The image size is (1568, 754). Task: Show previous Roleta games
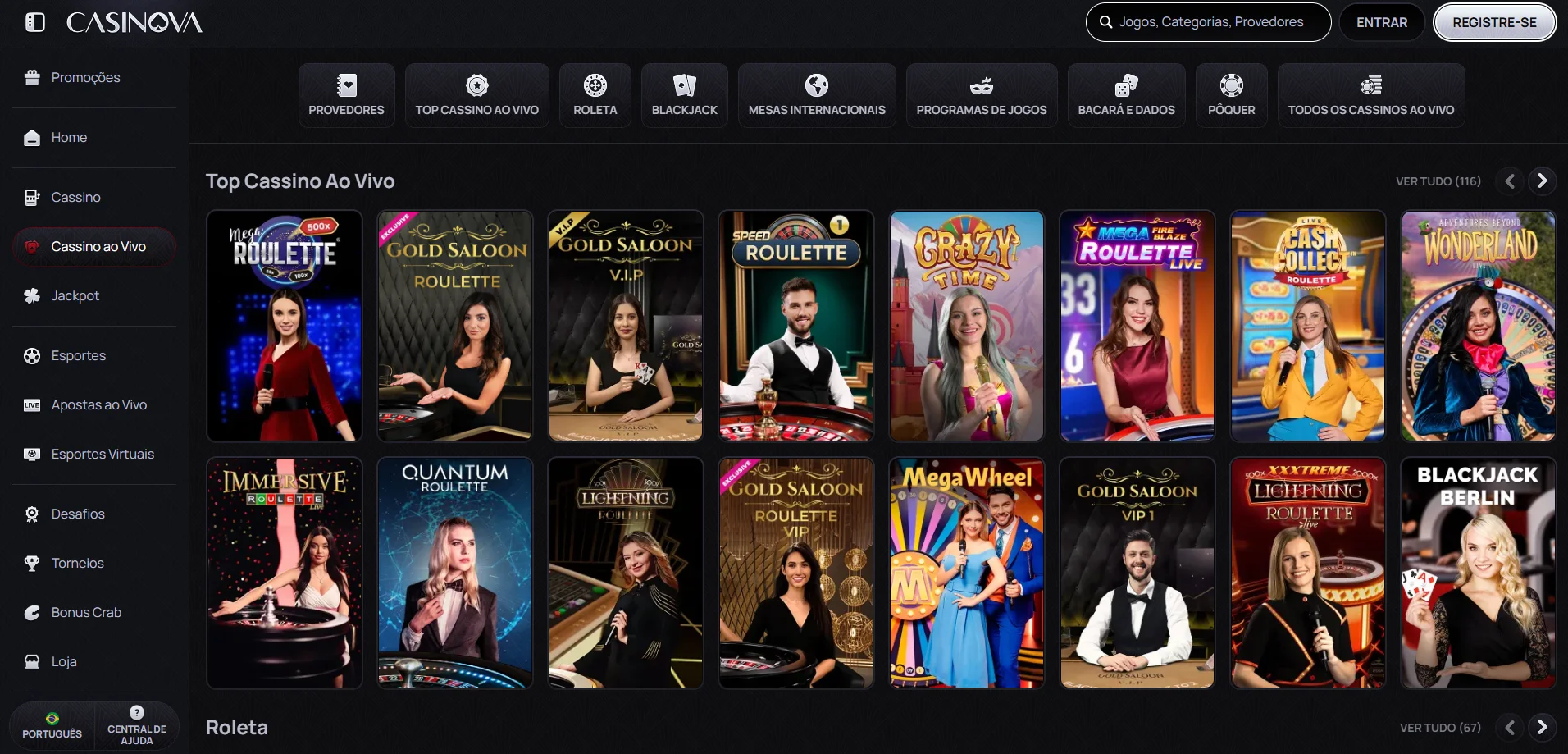tap(1510, 727)
